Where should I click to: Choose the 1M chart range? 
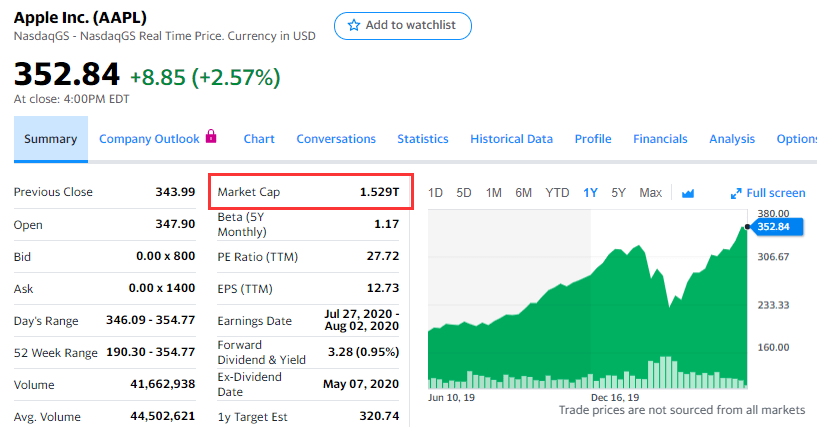[x=493, y=192]
